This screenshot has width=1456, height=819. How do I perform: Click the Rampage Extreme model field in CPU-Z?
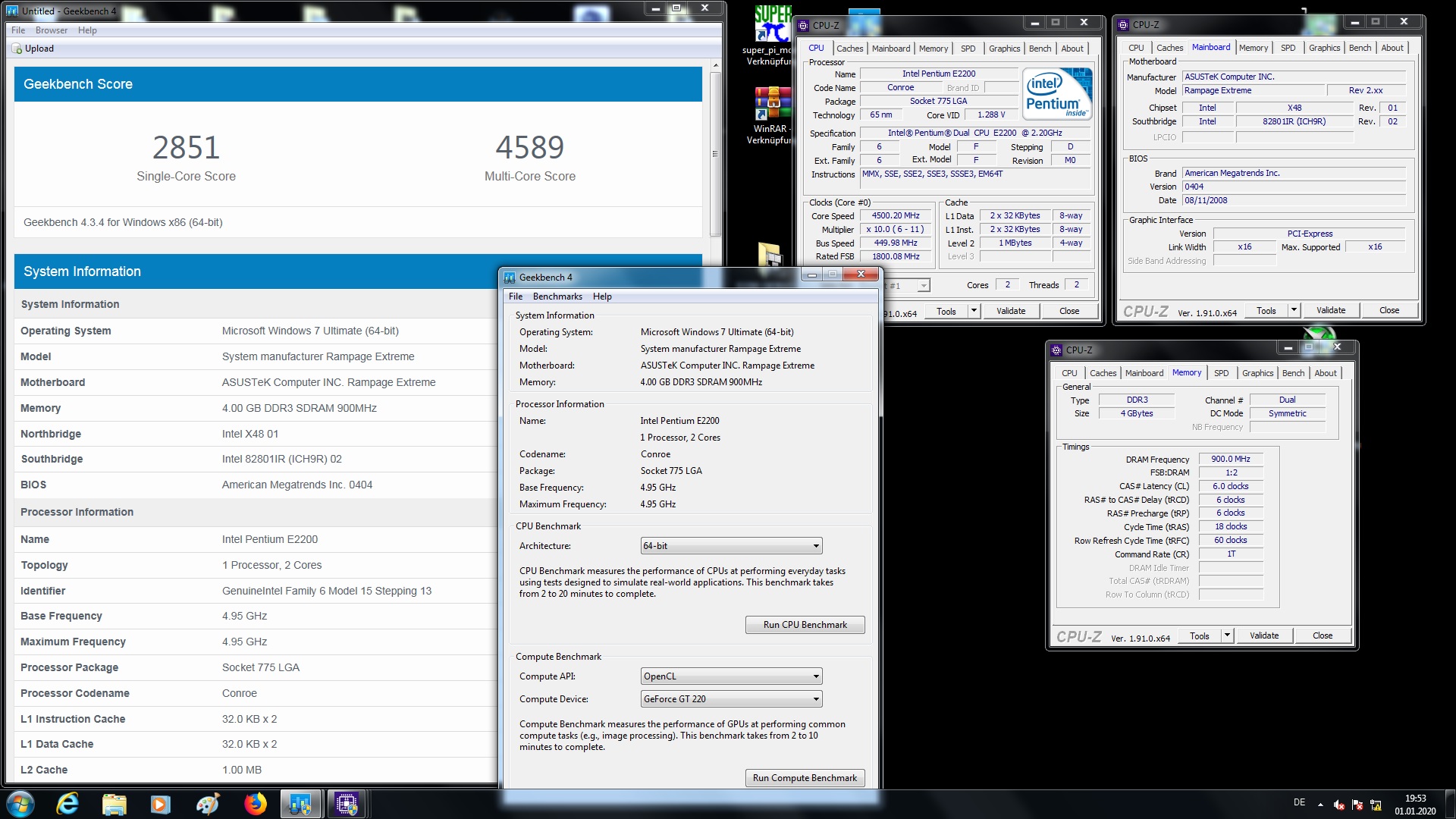[x=1253, y=90]
